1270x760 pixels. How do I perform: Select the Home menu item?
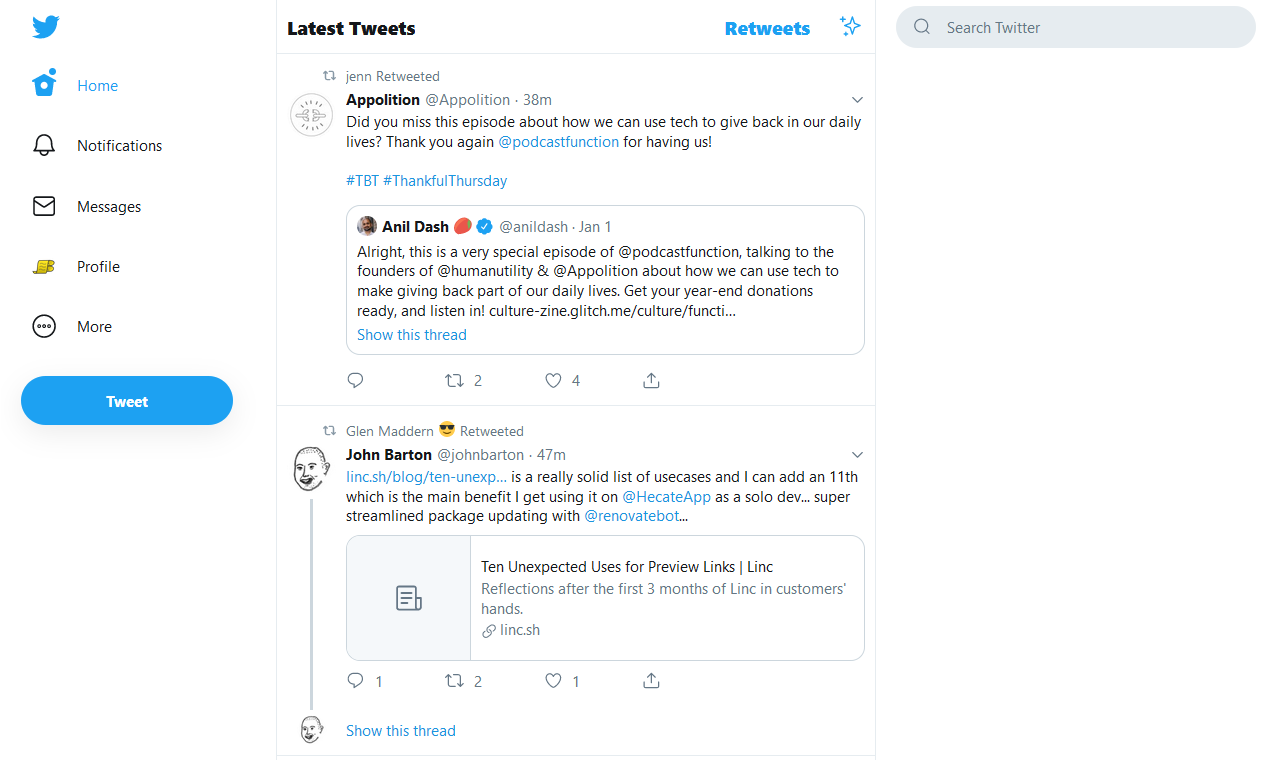(x=97, y=85)
